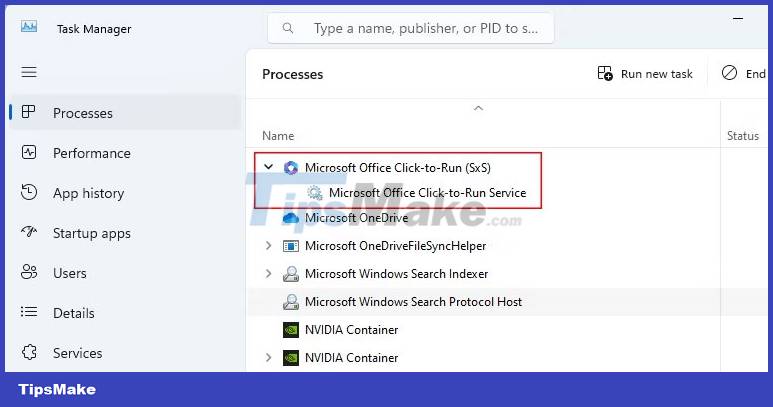Open the Details page
773x407 pixels.
[x=125, y=312]
